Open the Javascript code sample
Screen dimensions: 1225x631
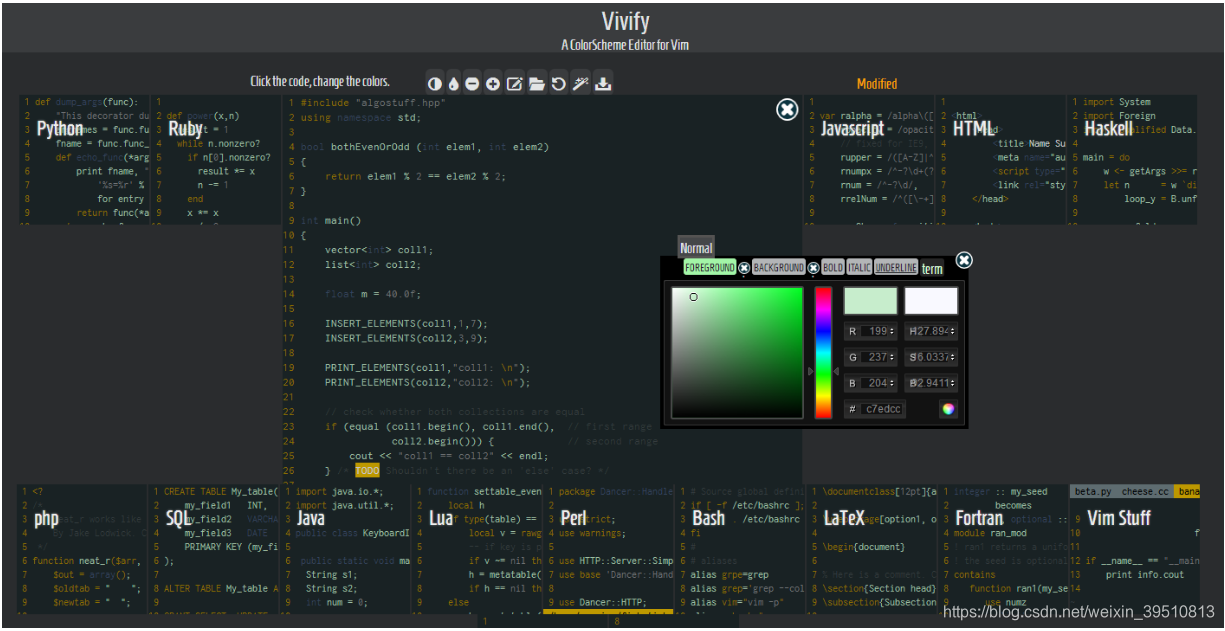(853, 129)
